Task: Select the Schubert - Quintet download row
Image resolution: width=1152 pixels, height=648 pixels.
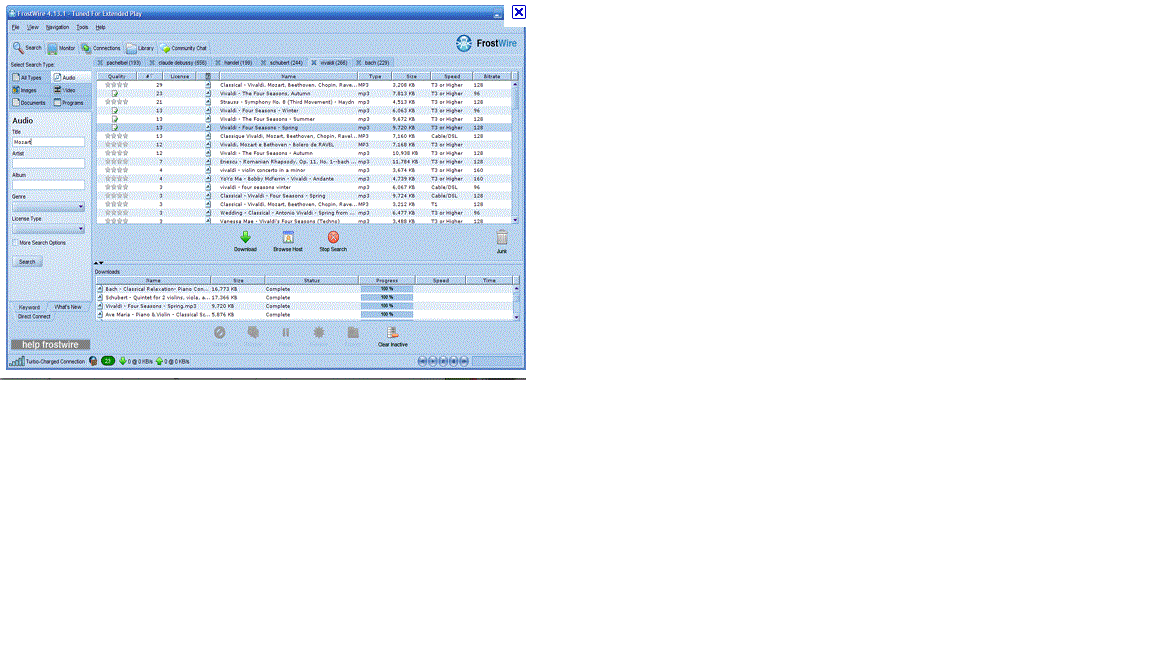Action: tap(305, 298)
